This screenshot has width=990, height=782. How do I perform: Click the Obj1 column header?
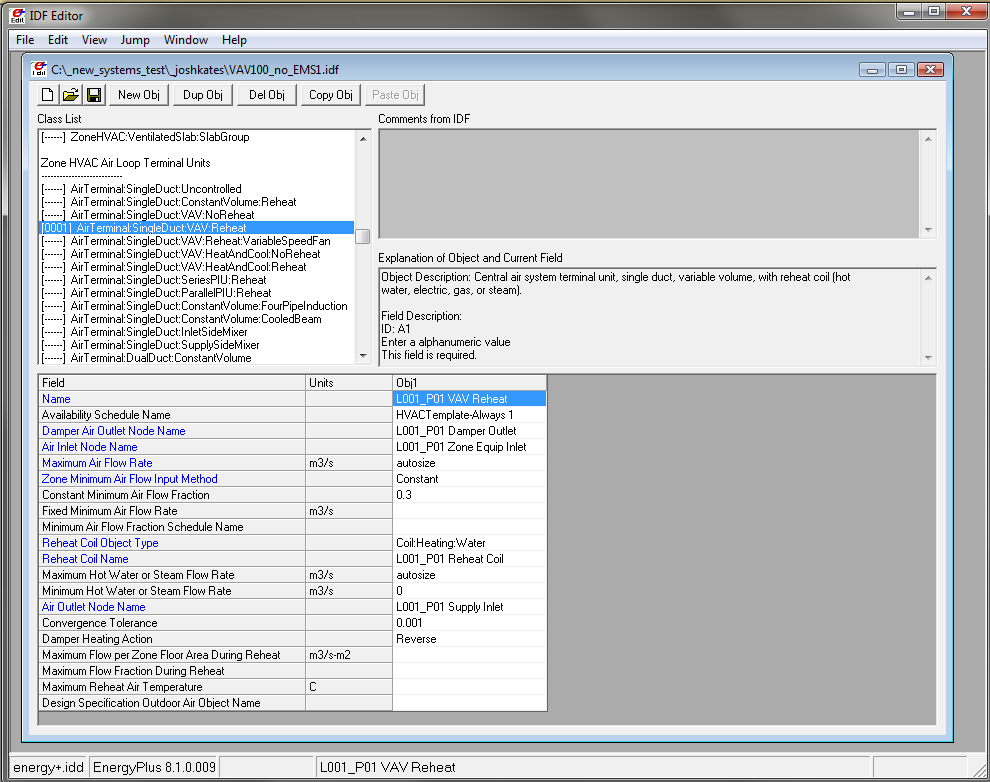point(469,382)
